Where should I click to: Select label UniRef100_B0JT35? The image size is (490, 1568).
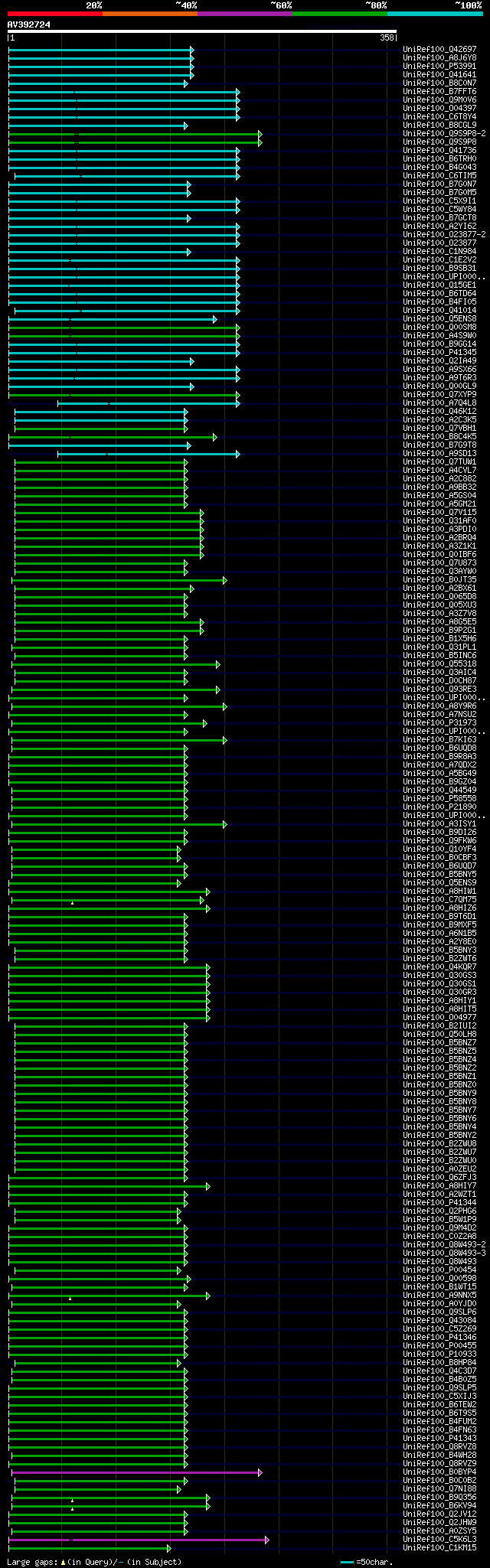tap(439, 580)
